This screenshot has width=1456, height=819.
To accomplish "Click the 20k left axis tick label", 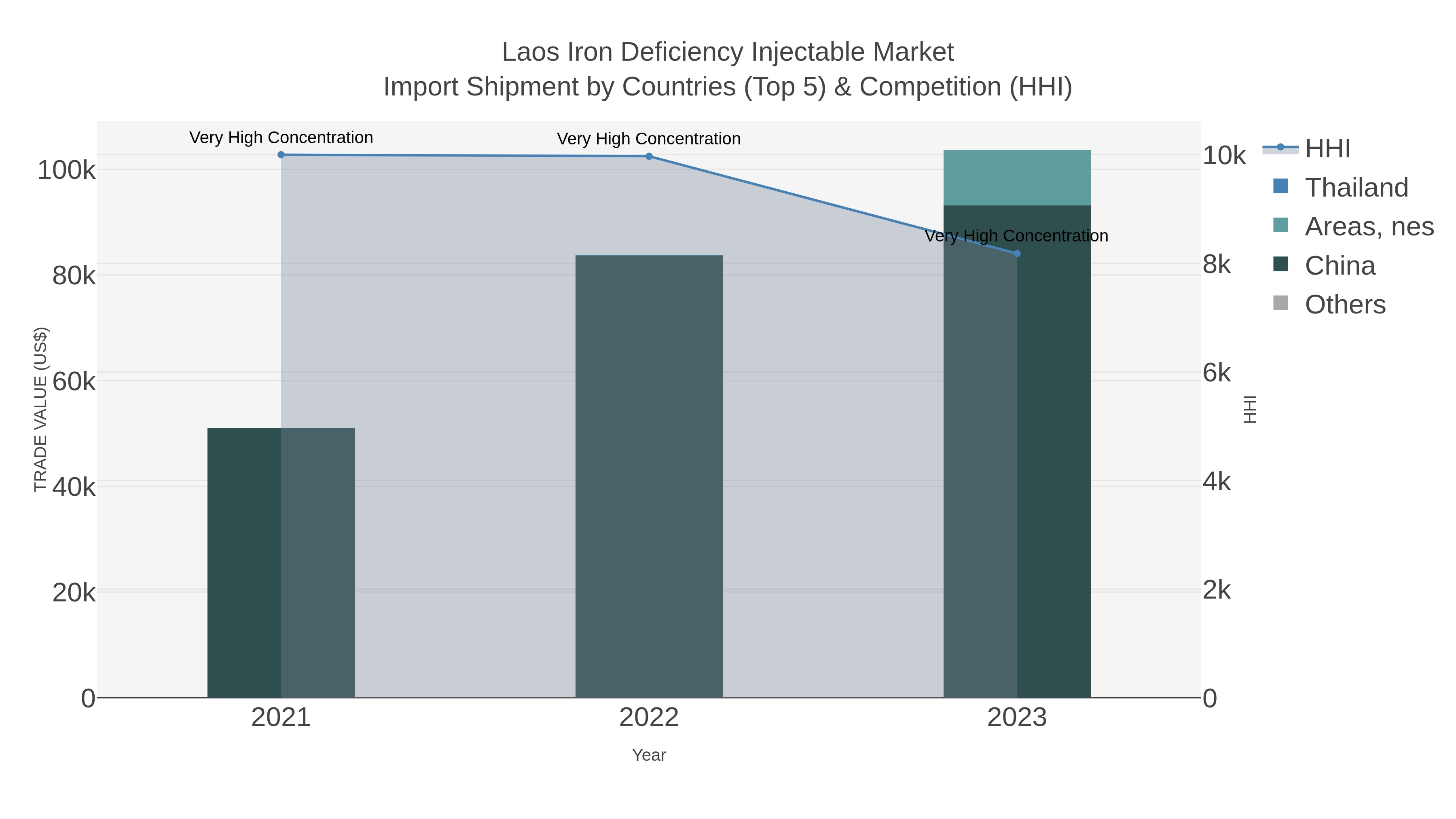I will point(74,593).
